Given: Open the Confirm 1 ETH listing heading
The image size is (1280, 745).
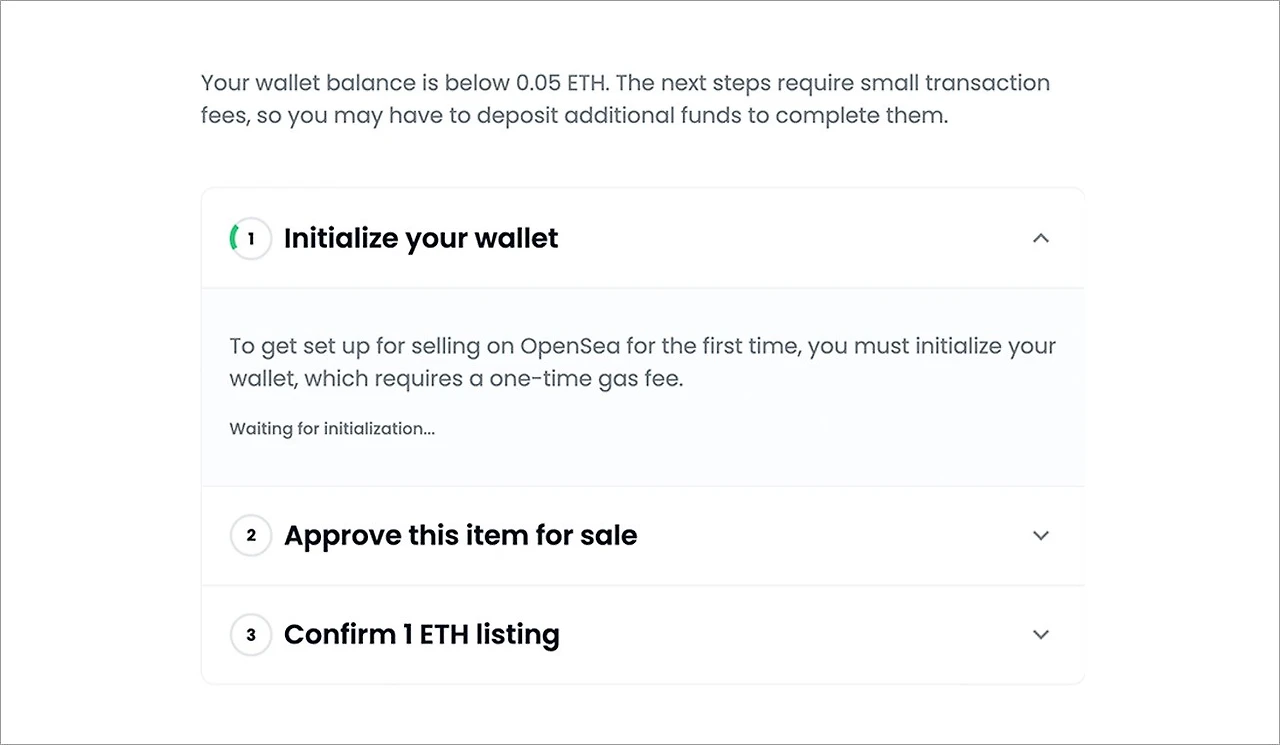Looking at the screenshot, I should click(421, 635).
